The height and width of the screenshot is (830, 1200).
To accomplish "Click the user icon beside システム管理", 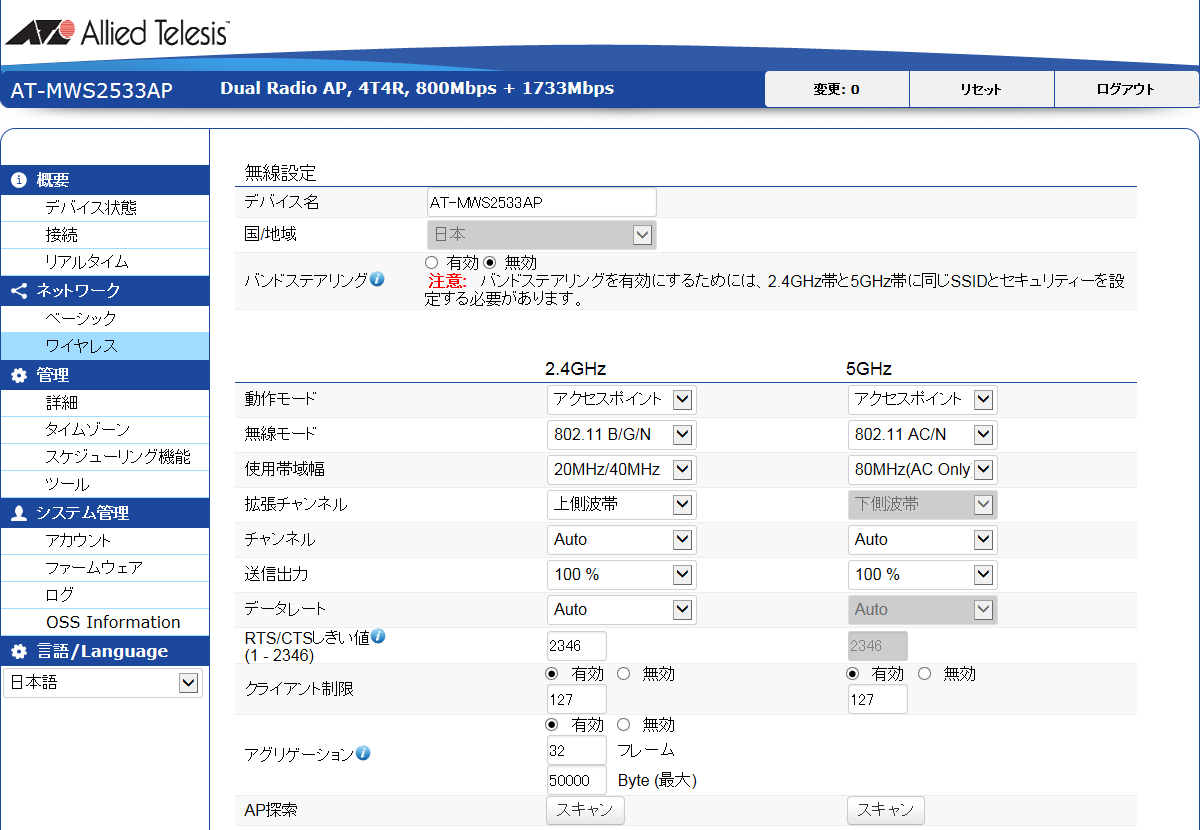I will point(18,514).
